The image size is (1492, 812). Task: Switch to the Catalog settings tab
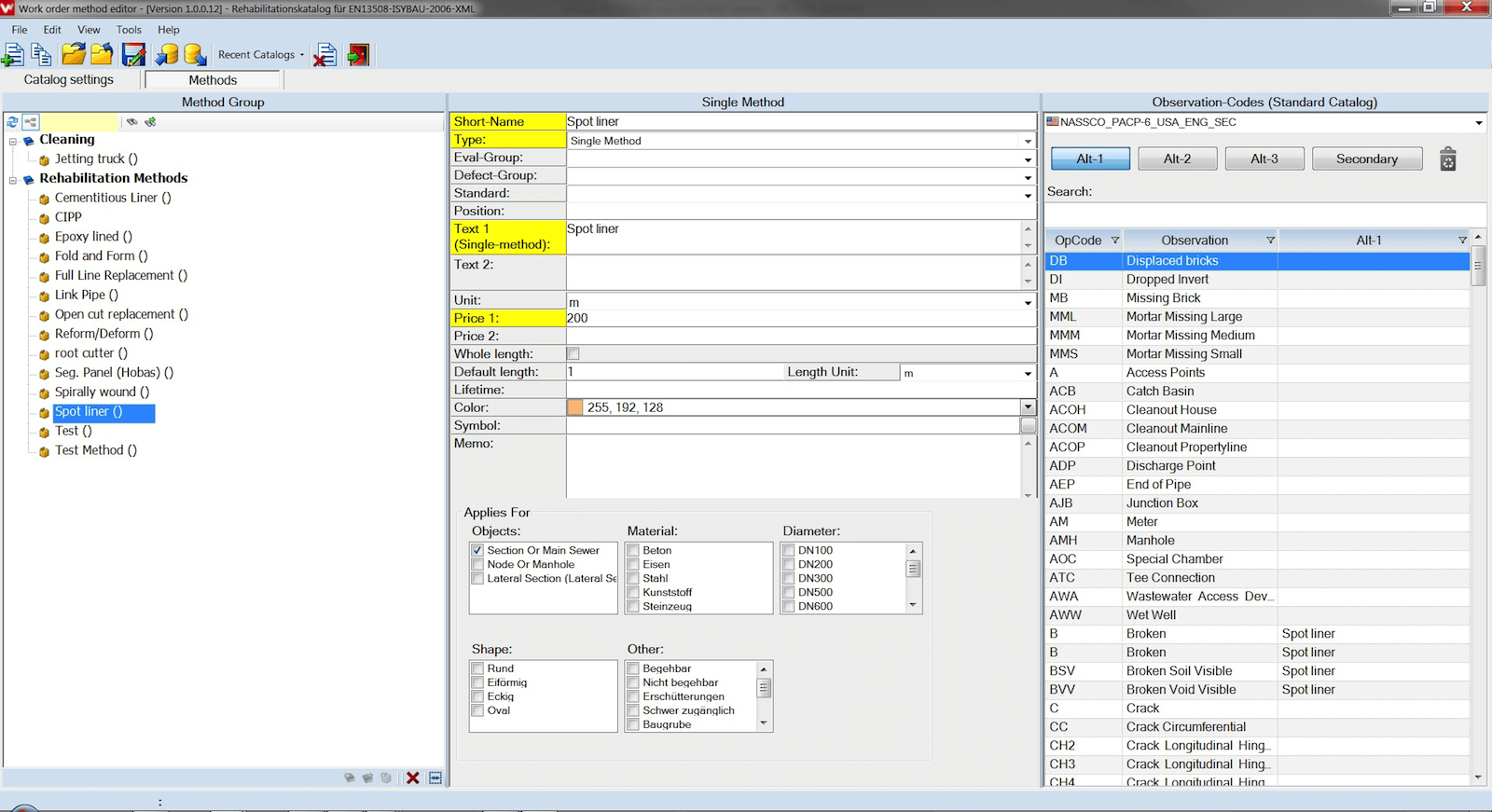tap(69, 80)
